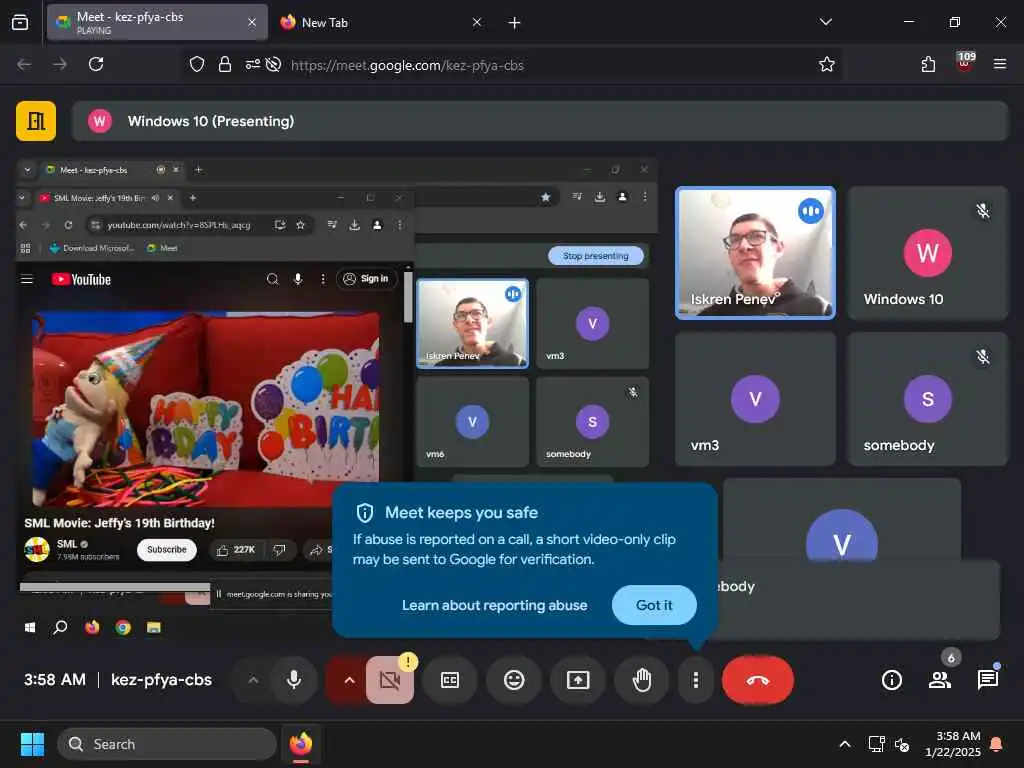Click the network icon in system tray
Viewport: 1024px width, 768px height.
coord(876,744)
